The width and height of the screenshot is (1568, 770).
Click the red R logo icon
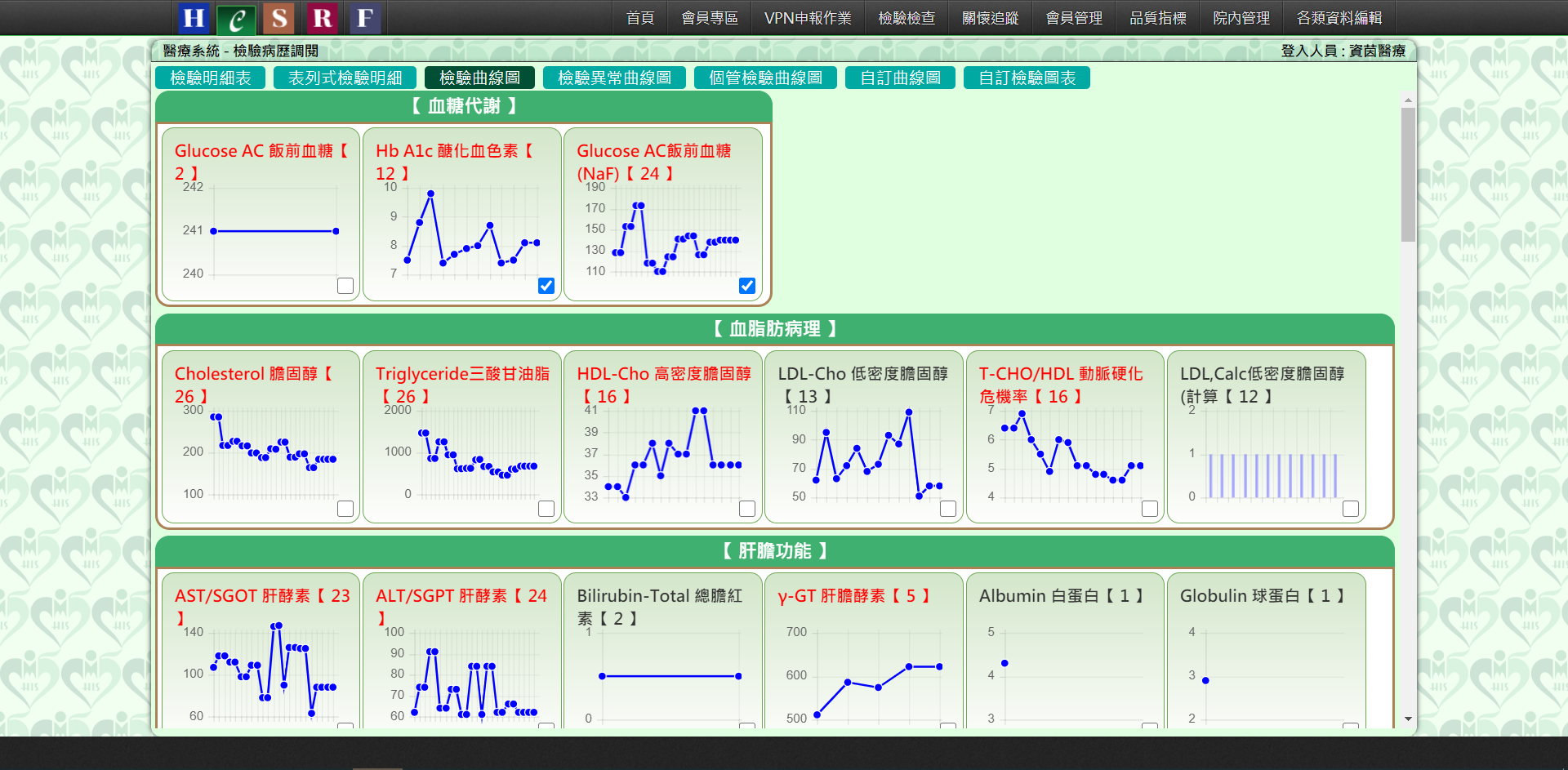[x=323, y=18]
